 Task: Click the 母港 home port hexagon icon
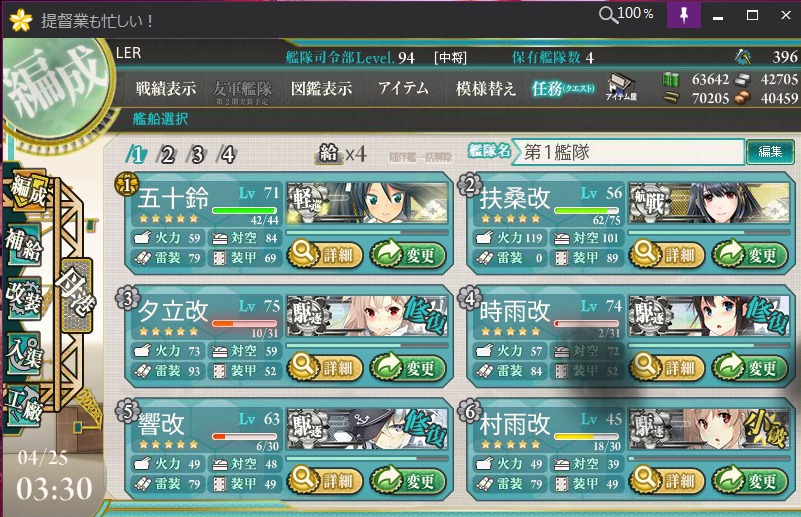76,296
